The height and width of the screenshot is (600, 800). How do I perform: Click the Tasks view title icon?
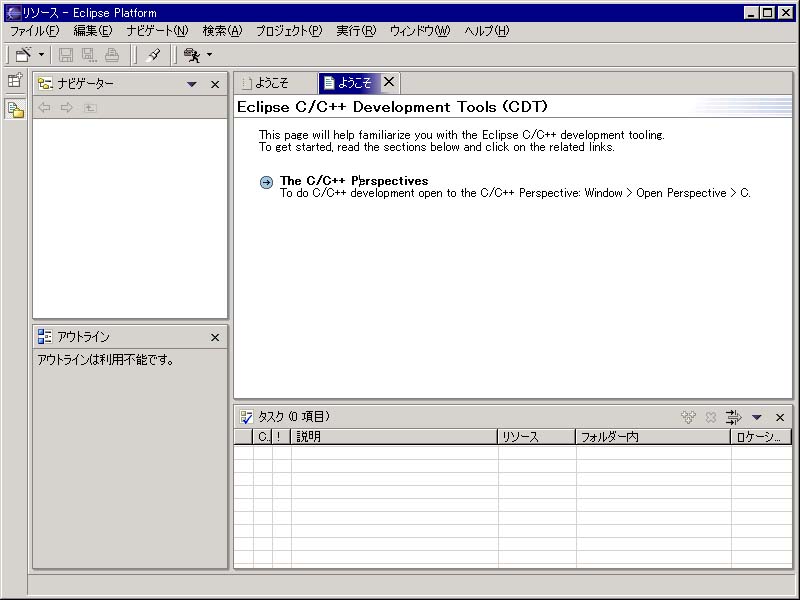pyautogui.click(x=246, y=417)
